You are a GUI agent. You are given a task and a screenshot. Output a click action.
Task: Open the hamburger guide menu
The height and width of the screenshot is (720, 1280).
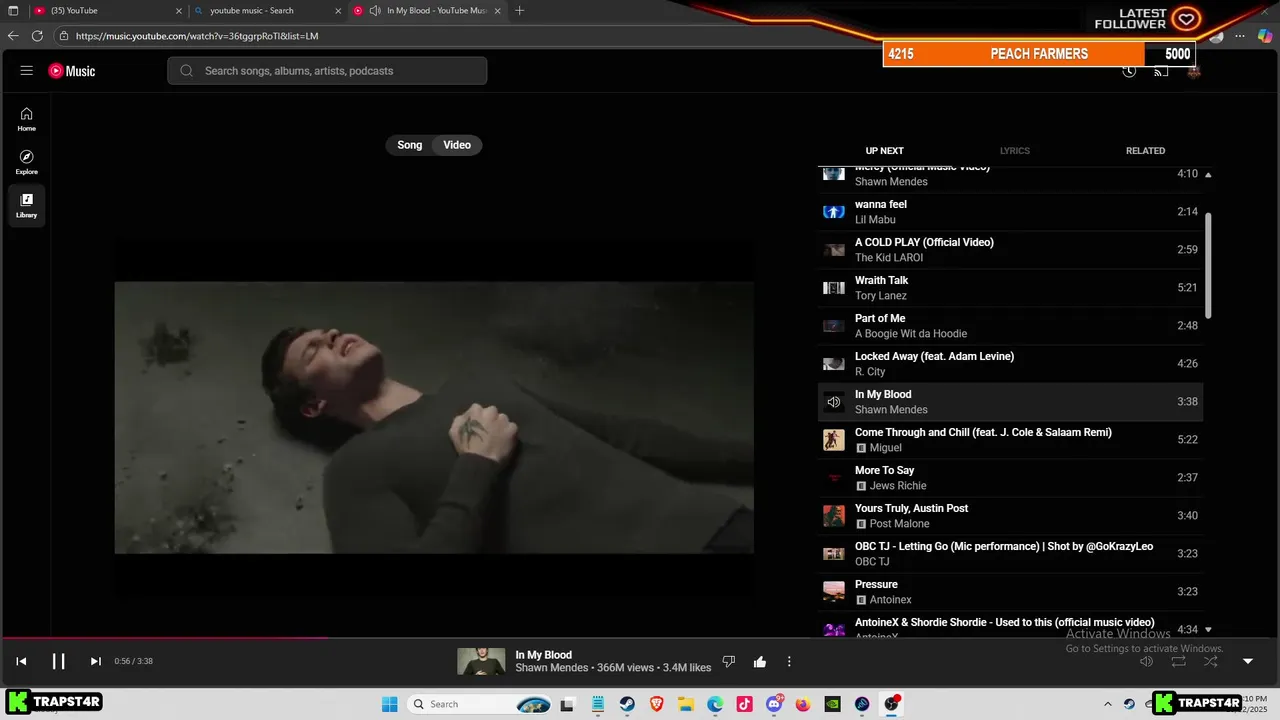click(x=27, y=71)
